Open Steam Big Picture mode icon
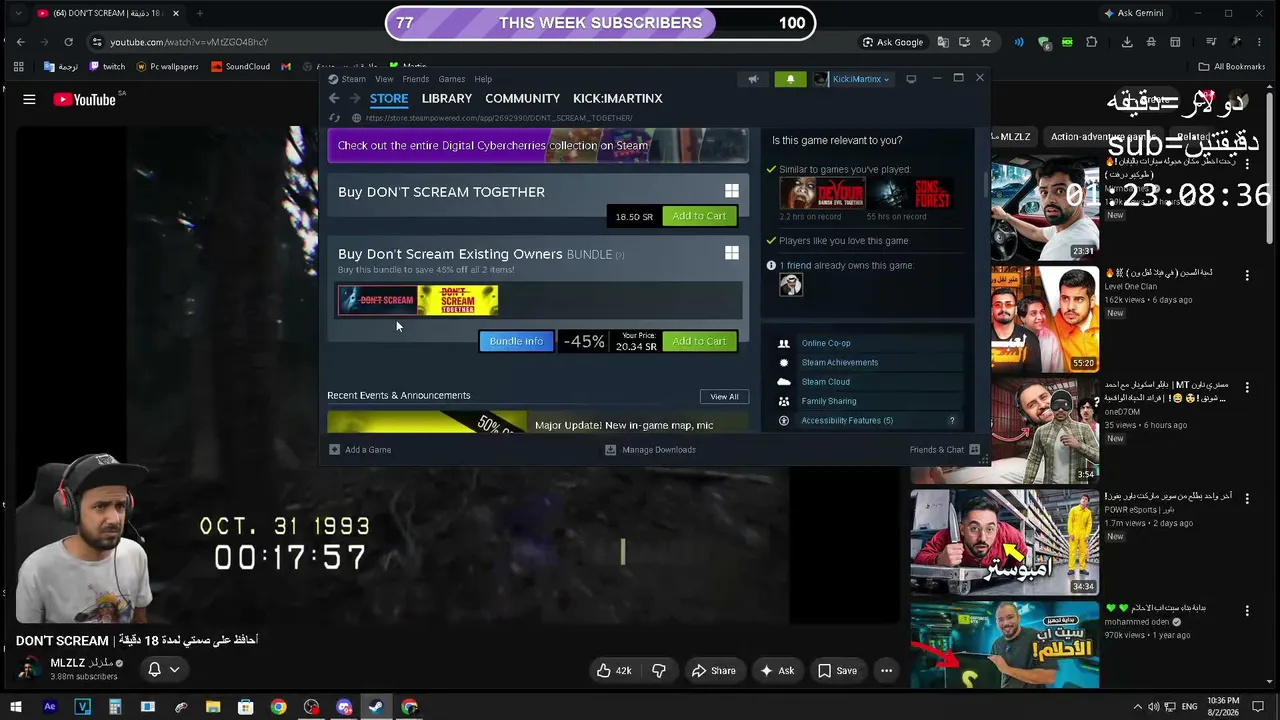The width and height of the screenshot is (1280, 720). click(x=911, y=79)
